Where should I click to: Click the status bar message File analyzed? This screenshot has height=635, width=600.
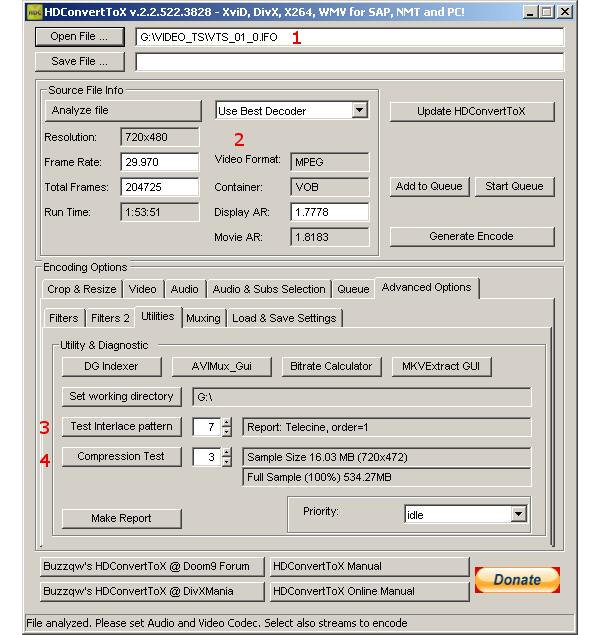[x=217, y=623]
